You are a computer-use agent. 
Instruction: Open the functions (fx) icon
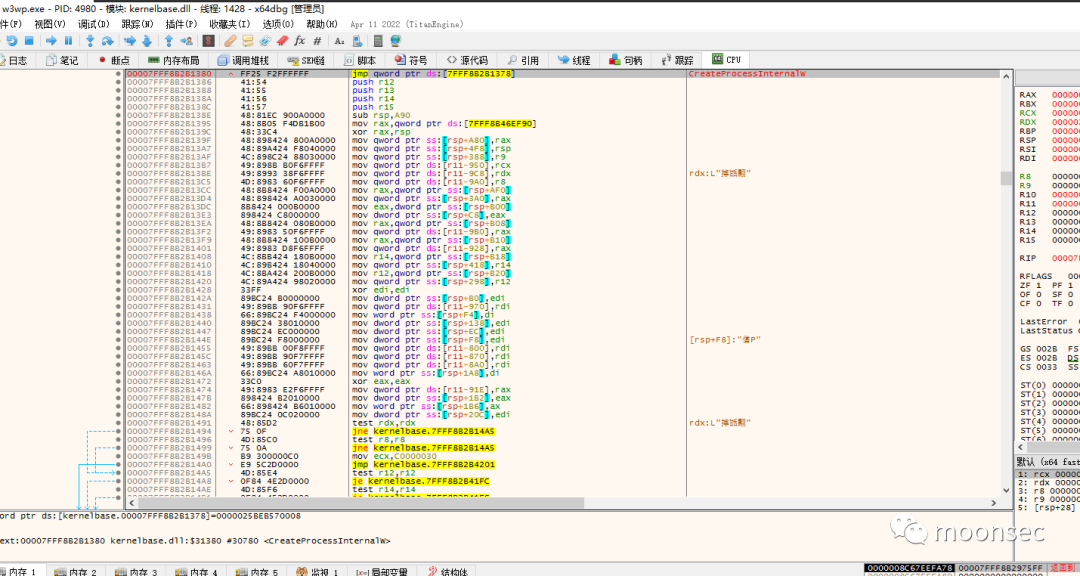pyautogui.click(x=300, y=41)
